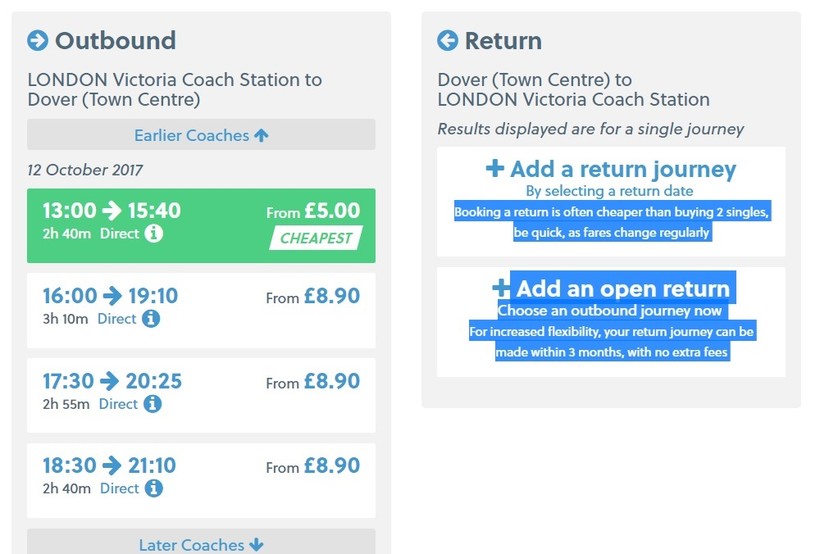This screenshot has width=820, height=554.
Task: Click the Outbound arrow icon
Action: click(38, 41)
